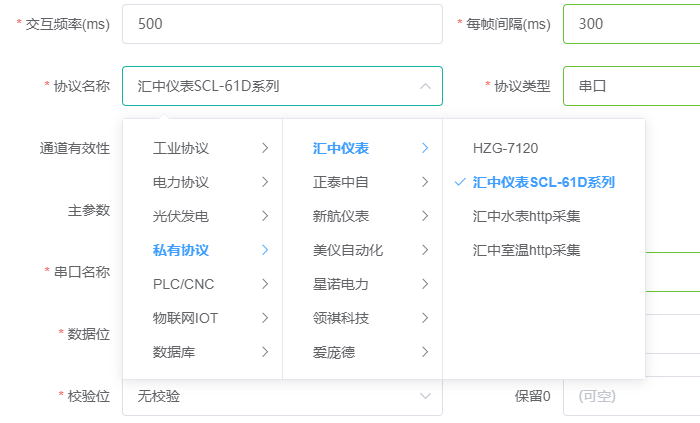Image resolution: width=700 pixels, height=423 pixels.
Task: Click the 主参数 label
Action: (x=89, y=210)
